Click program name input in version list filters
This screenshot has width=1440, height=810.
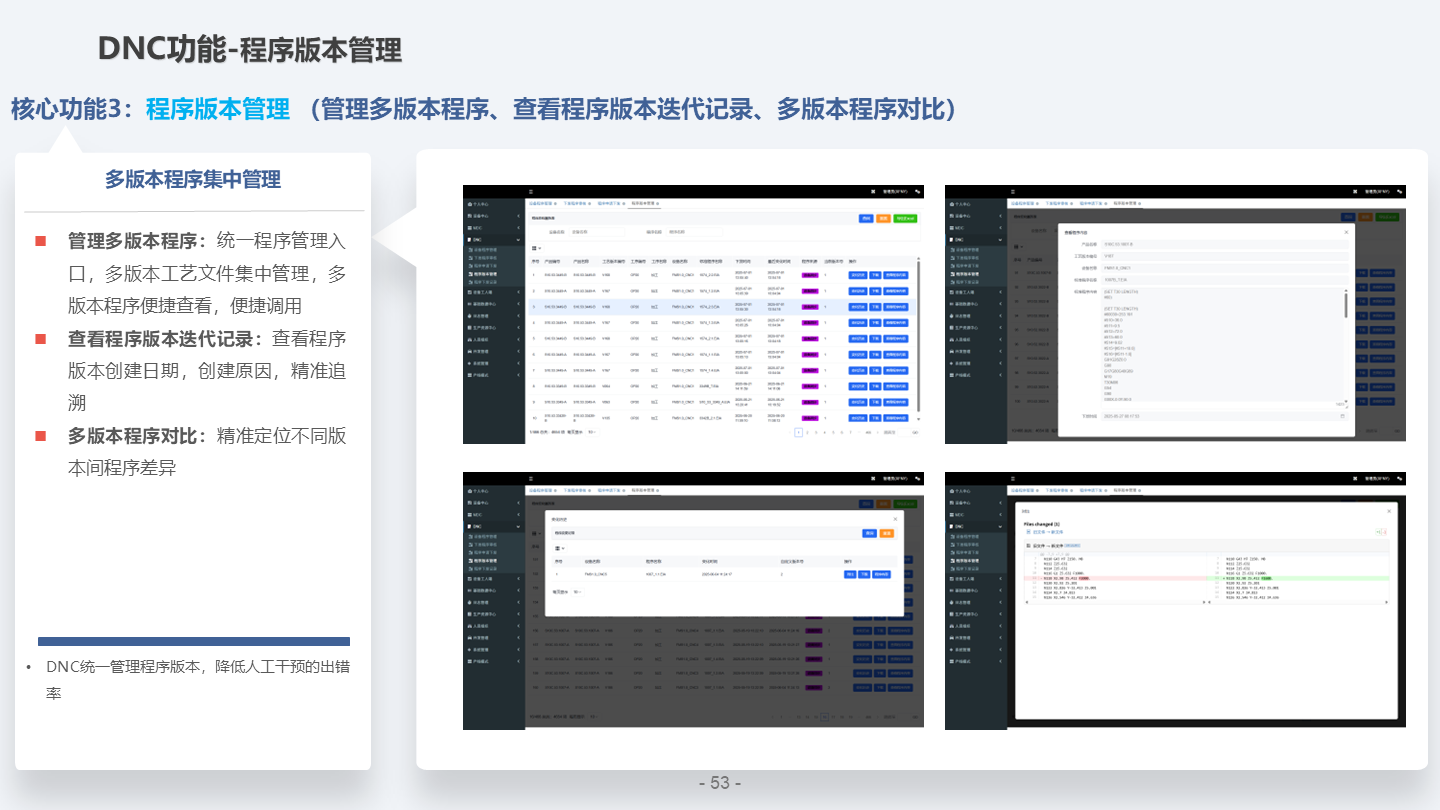click(694, 232)
